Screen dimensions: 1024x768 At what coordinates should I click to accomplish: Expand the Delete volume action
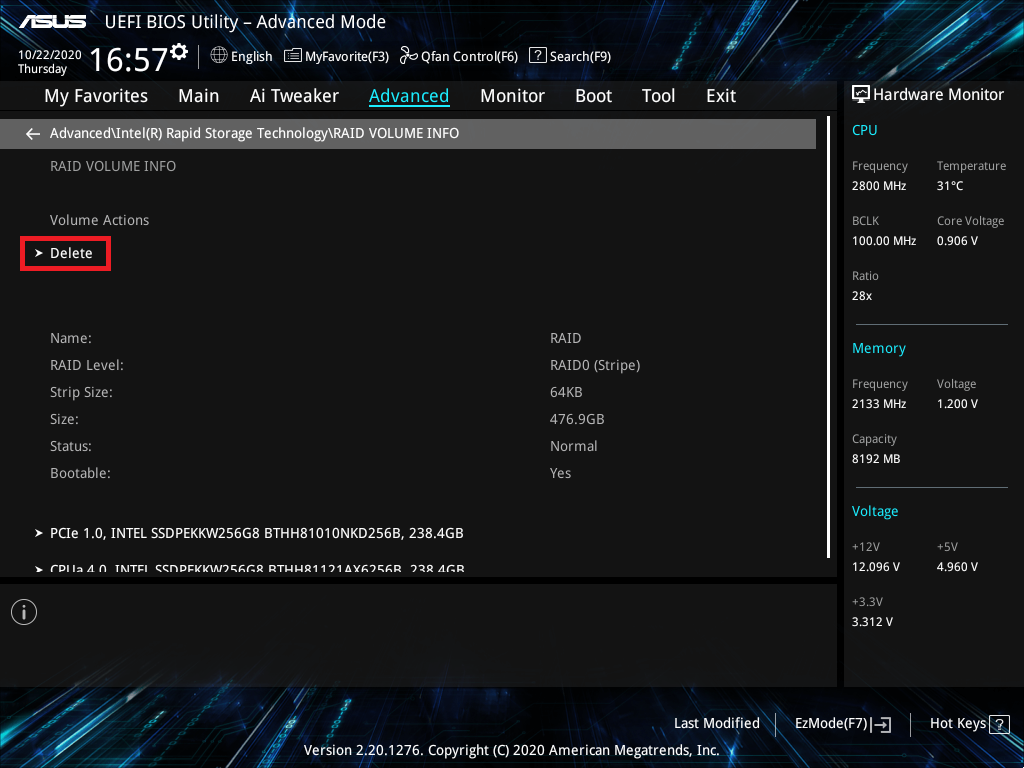70,254
